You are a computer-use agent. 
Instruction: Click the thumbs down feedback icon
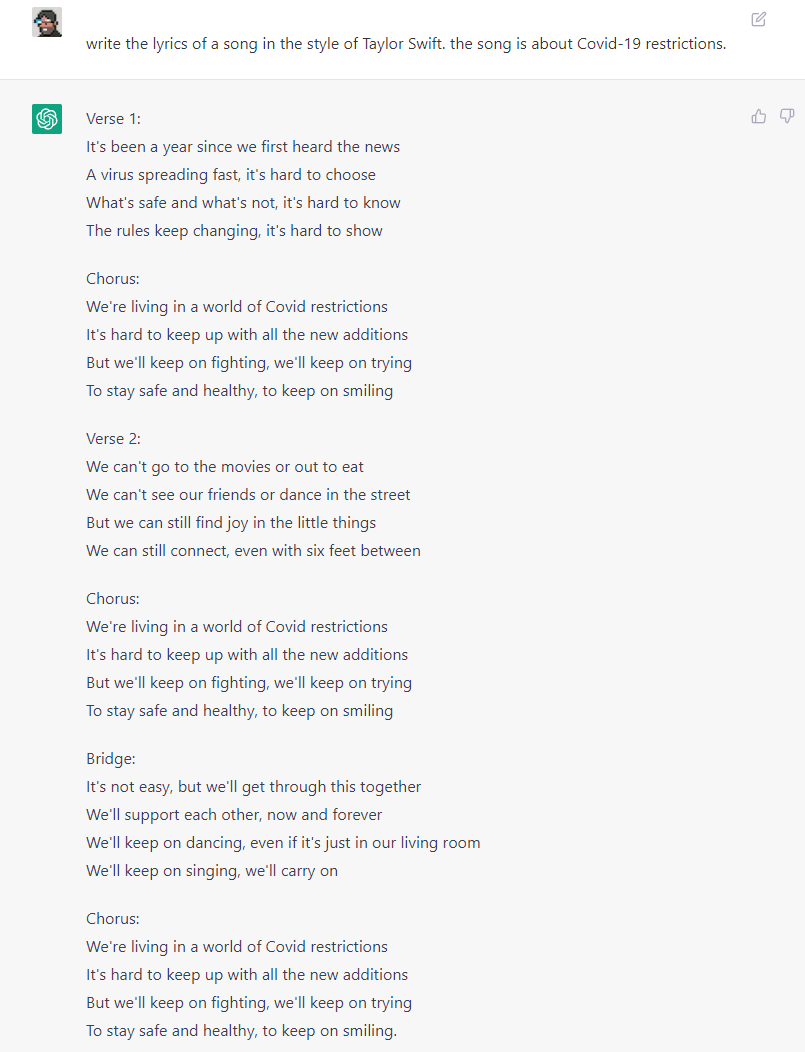(x=787, y=117)
